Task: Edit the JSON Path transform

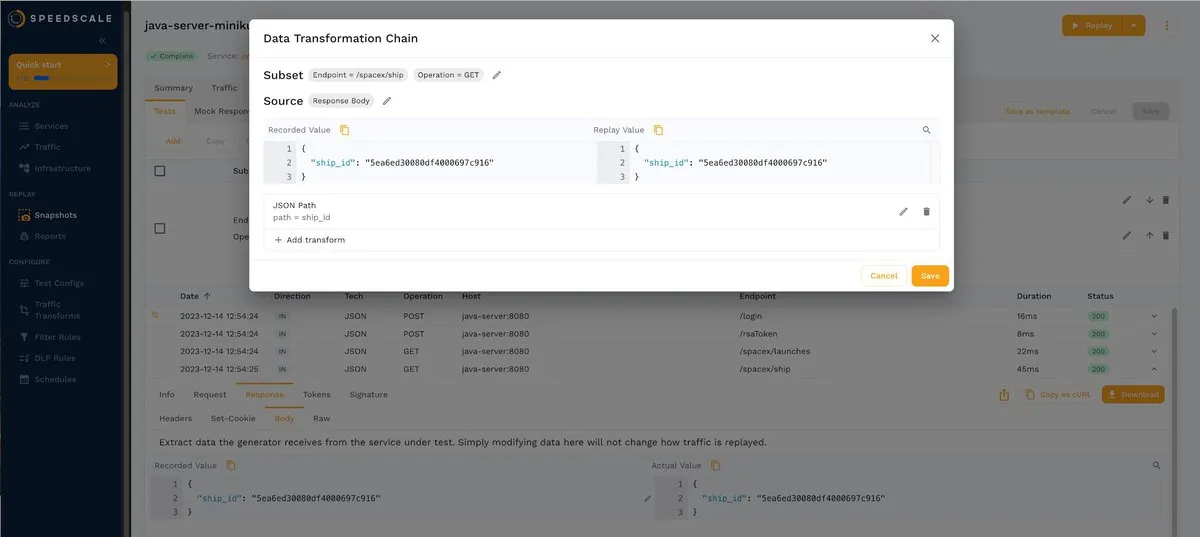Action: pos(903,212)
